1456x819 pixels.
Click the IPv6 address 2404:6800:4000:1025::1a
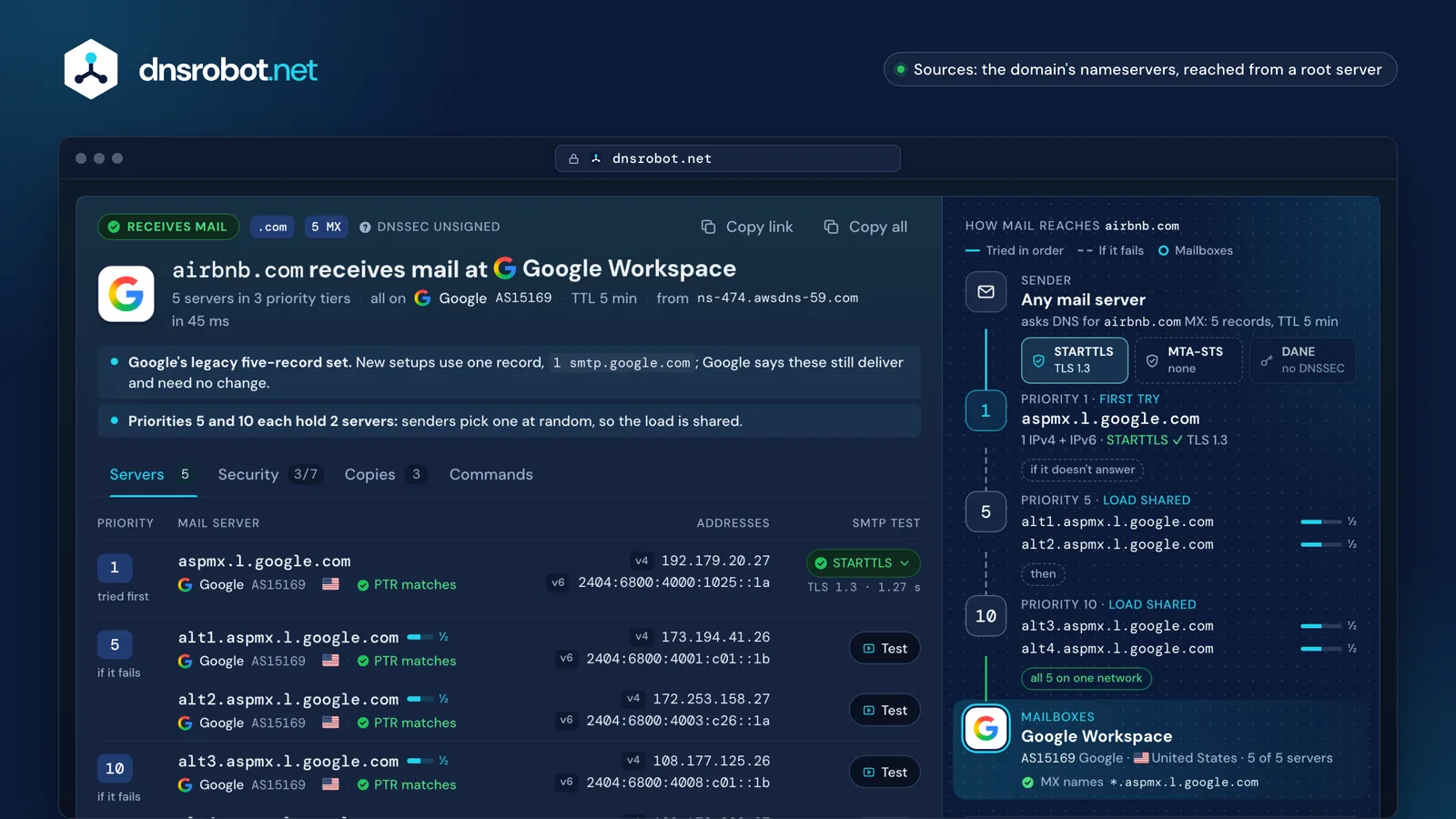[x=674, y=582]
